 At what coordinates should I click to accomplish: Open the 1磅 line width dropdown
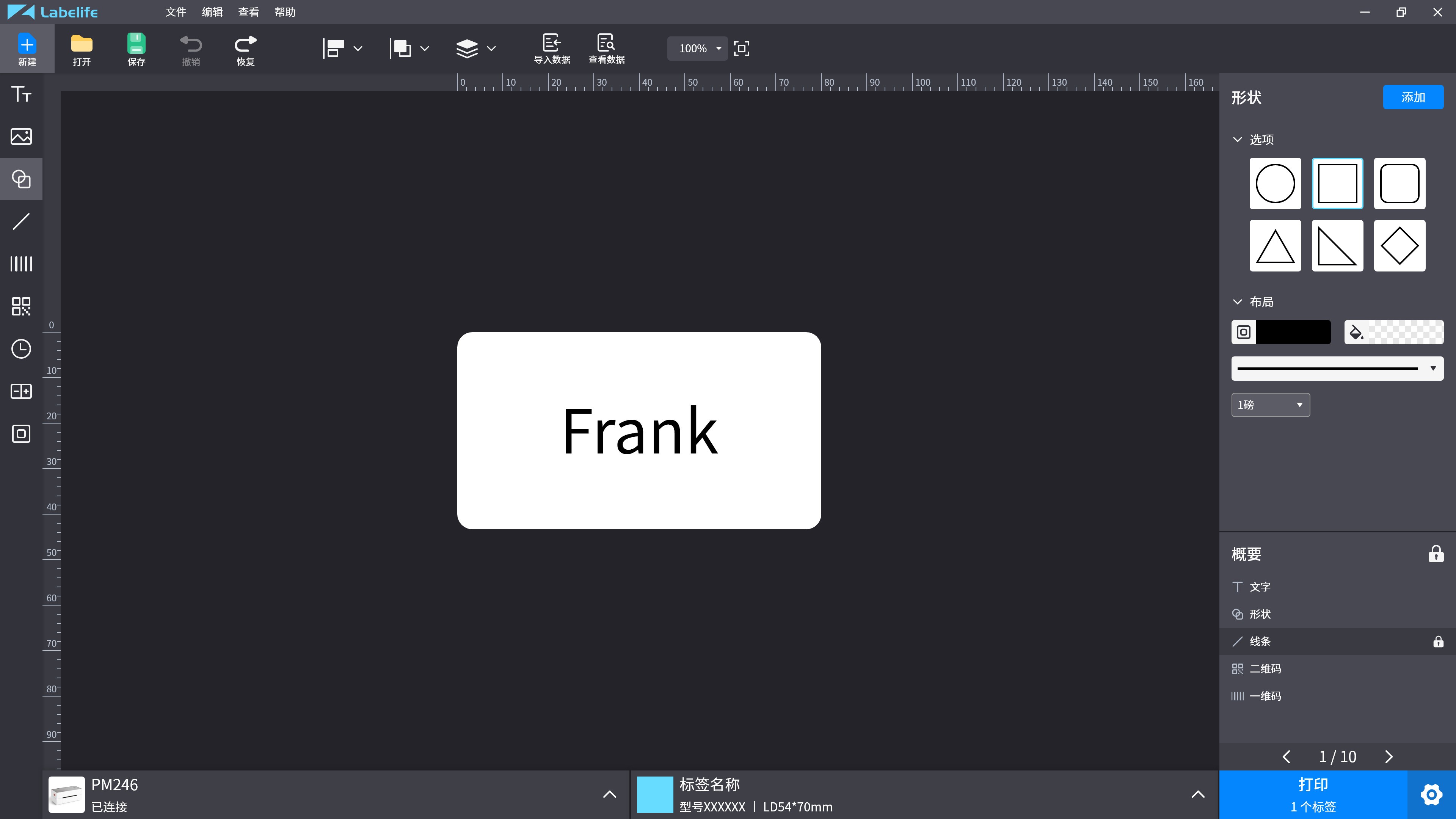click(x=1271, y=405)
